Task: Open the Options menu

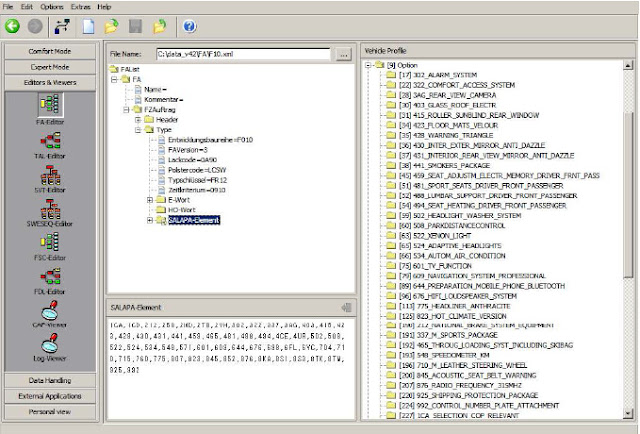Action: (52, 7)
